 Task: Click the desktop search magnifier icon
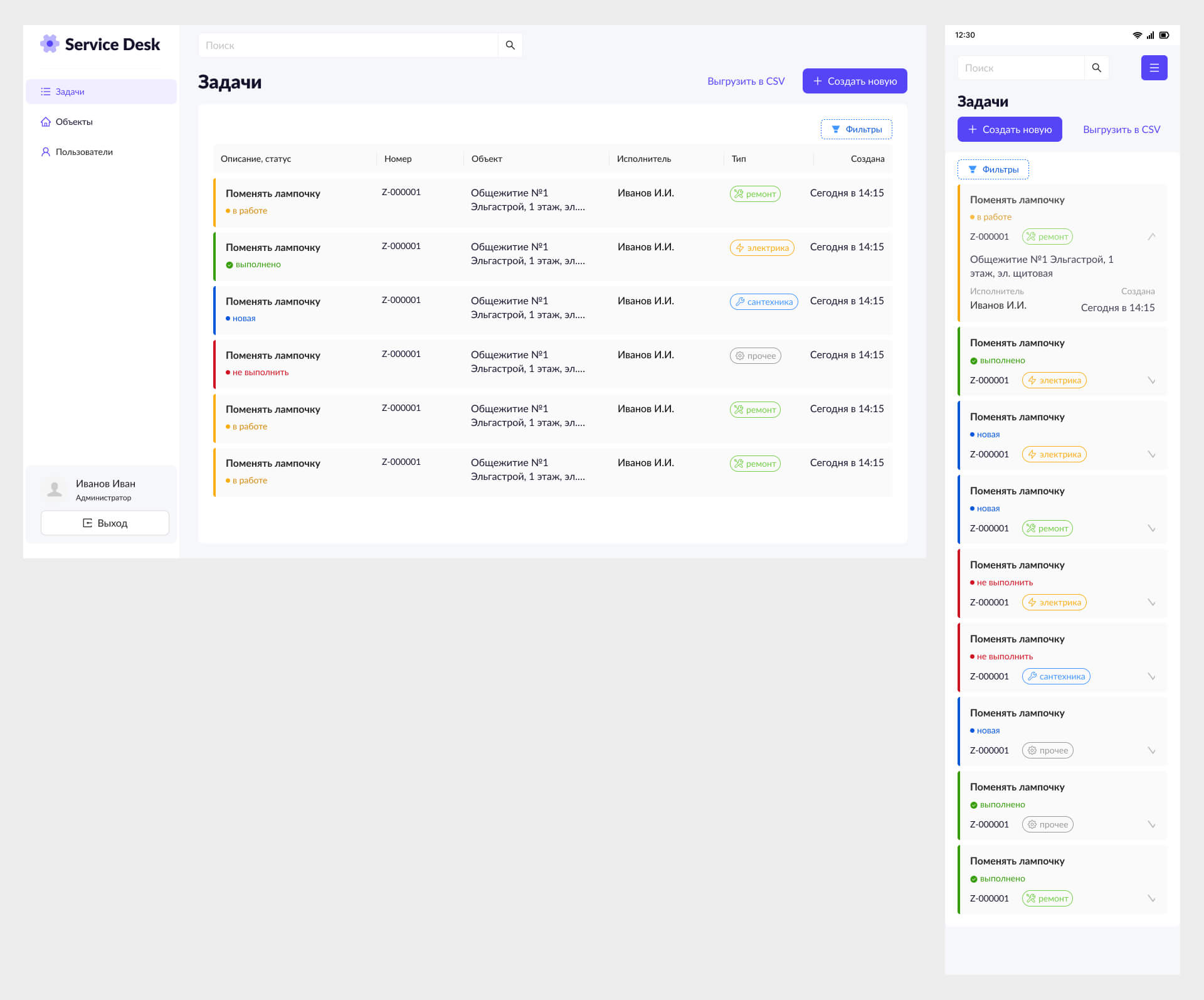(x=510, y=45)
